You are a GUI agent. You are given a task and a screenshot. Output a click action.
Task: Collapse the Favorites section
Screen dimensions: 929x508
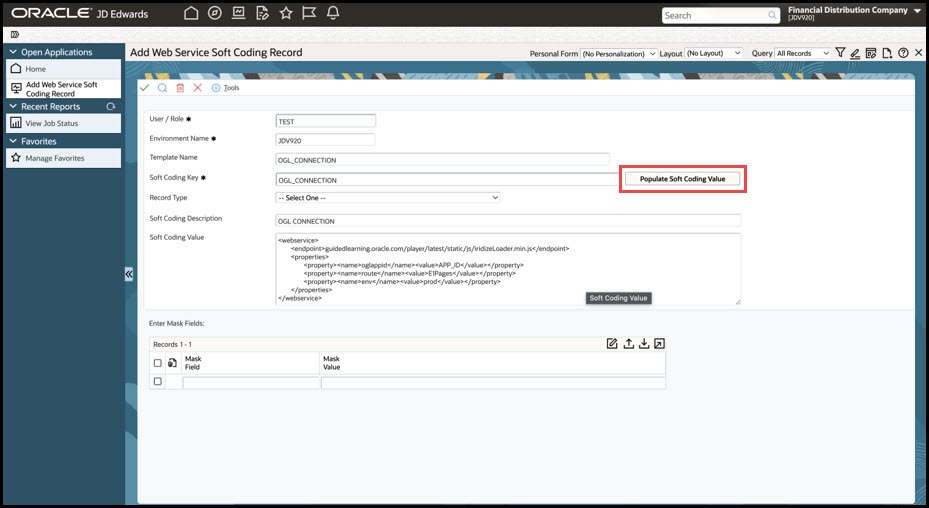tap(13, 141)
